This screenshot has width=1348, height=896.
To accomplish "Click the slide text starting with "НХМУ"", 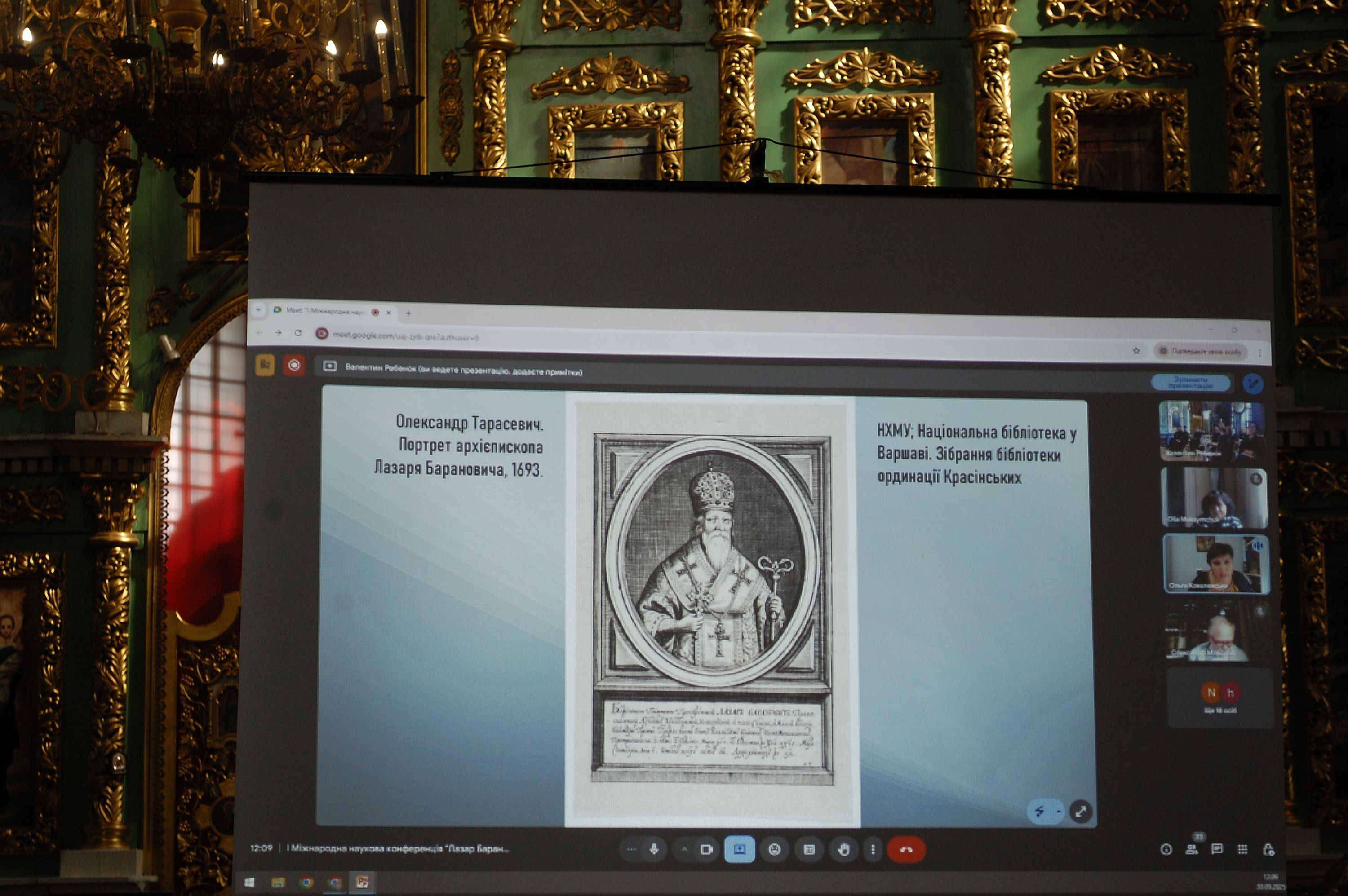I will [977, 454].
